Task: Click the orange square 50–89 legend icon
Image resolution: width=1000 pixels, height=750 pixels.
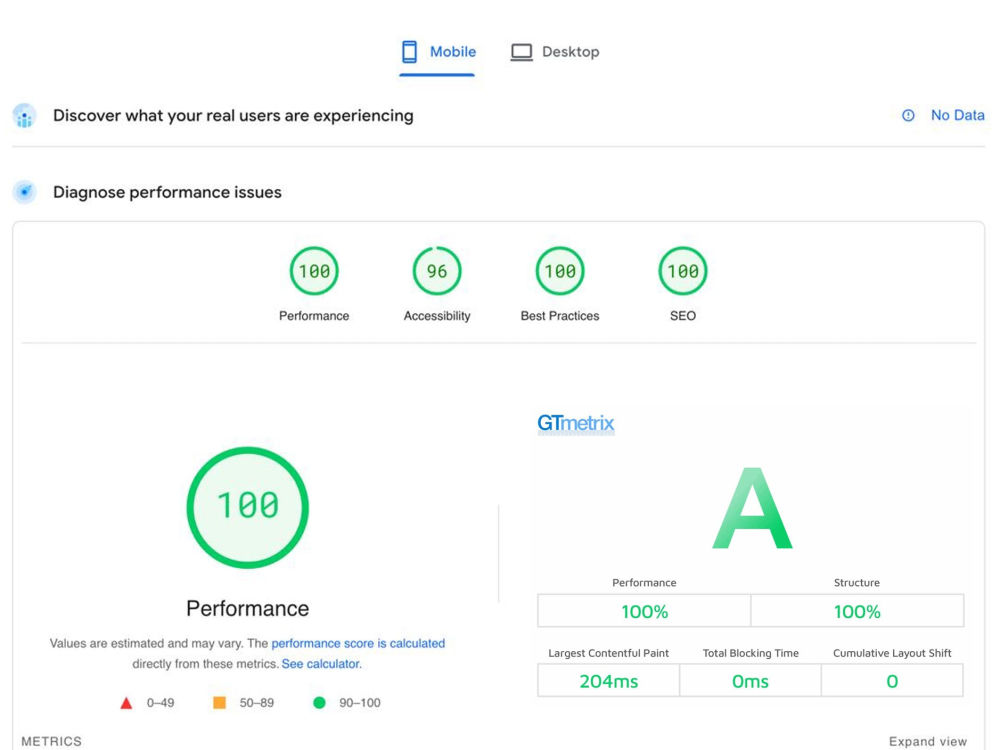Action: 219,703
